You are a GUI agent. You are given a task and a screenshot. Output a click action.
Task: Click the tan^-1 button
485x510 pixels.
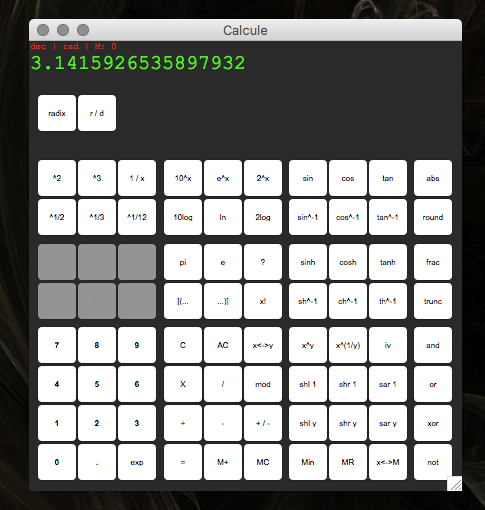point(388,217)
